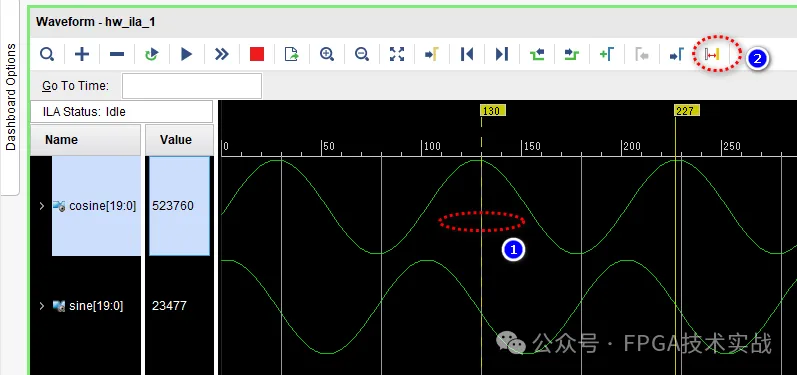Click the ILA Status: Idle text
This screenshot has width=797, height=375.
click(84, 112)
